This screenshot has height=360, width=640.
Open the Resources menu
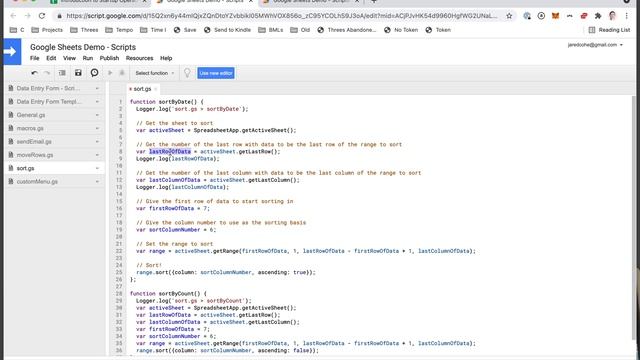[140, 58]
